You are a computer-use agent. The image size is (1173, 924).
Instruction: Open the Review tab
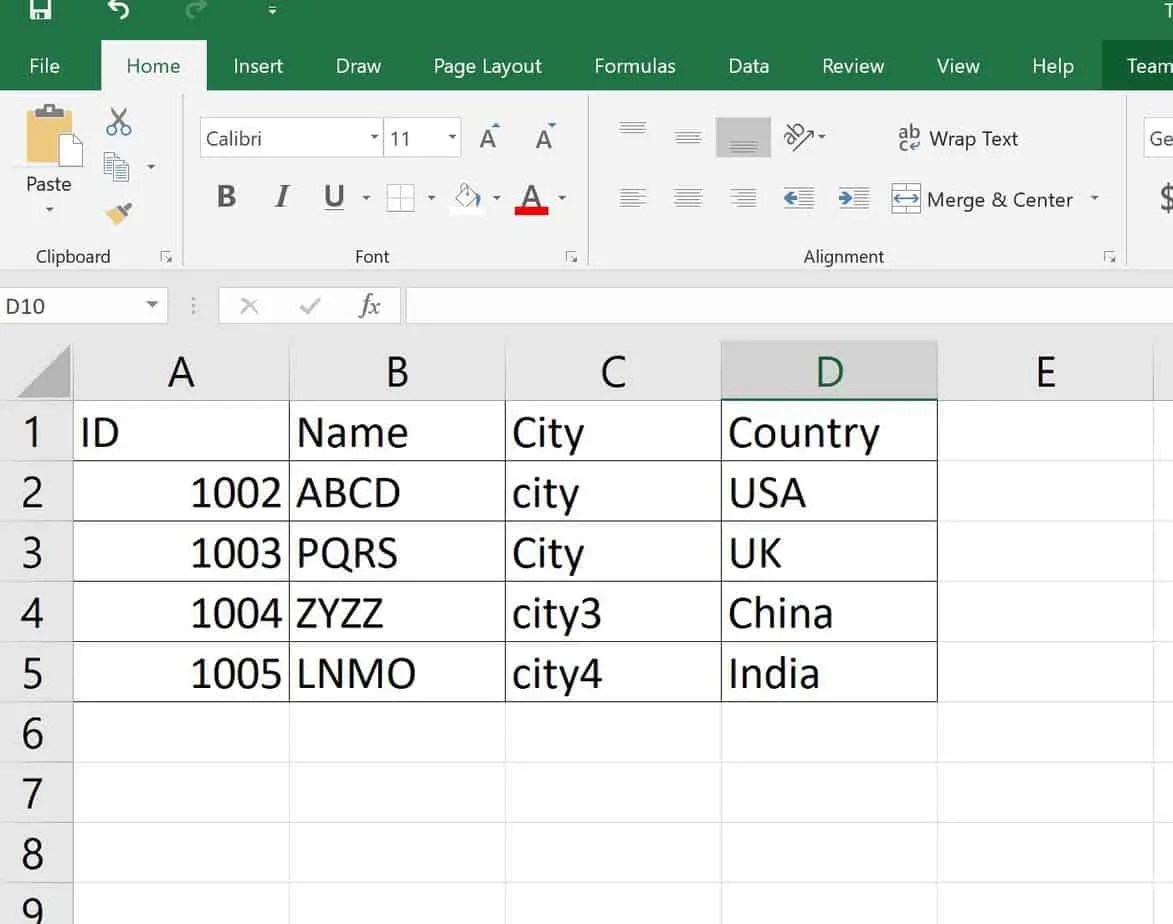click(x=853, y=66)
